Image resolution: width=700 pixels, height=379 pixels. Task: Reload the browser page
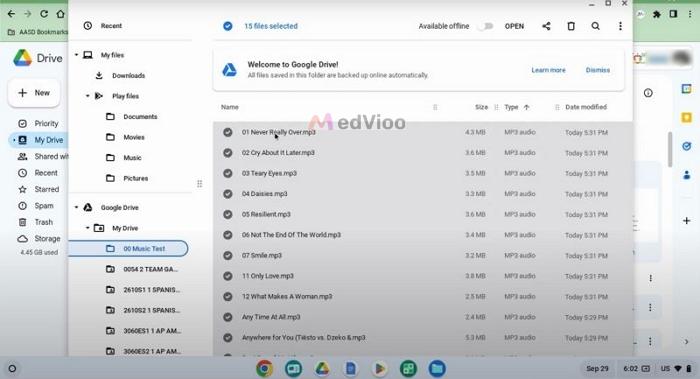point(44,14)
